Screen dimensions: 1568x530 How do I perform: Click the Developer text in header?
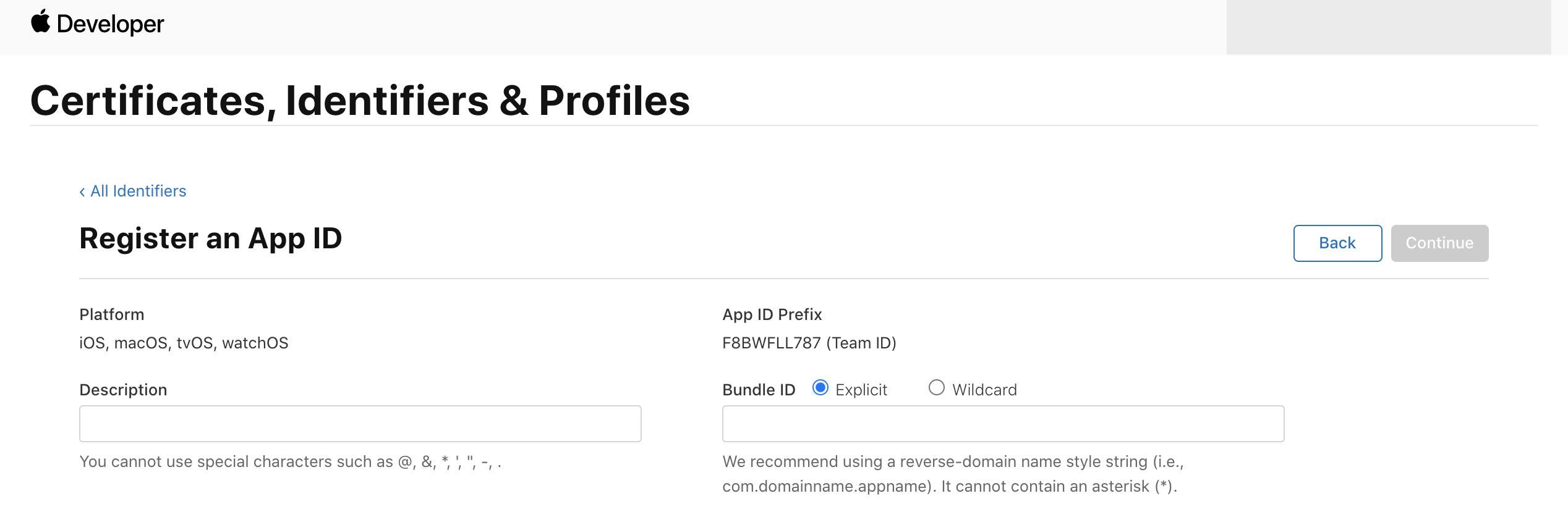pyautogui.click(x=110, y=24)
